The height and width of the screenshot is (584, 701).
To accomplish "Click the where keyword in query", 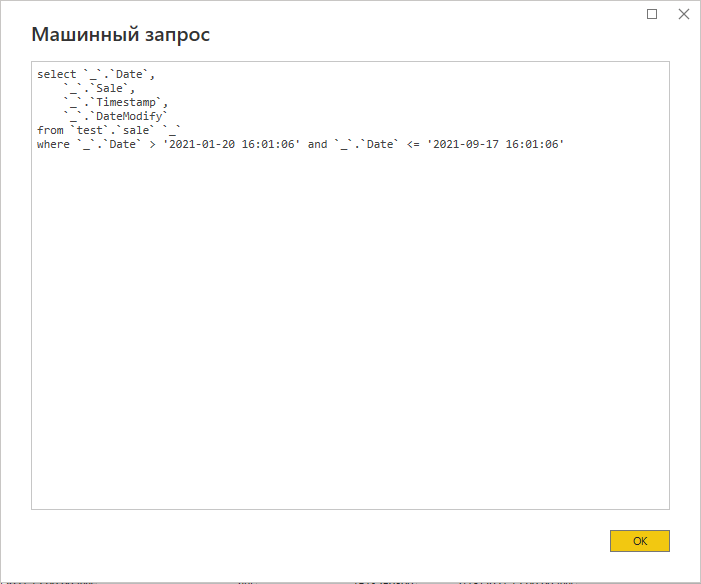I will tap(53, 144).
